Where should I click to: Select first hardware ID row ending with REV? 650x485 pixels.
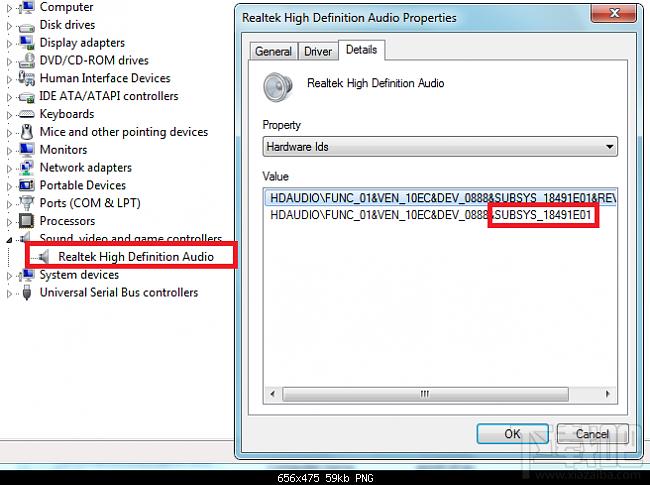pos(441,198)
